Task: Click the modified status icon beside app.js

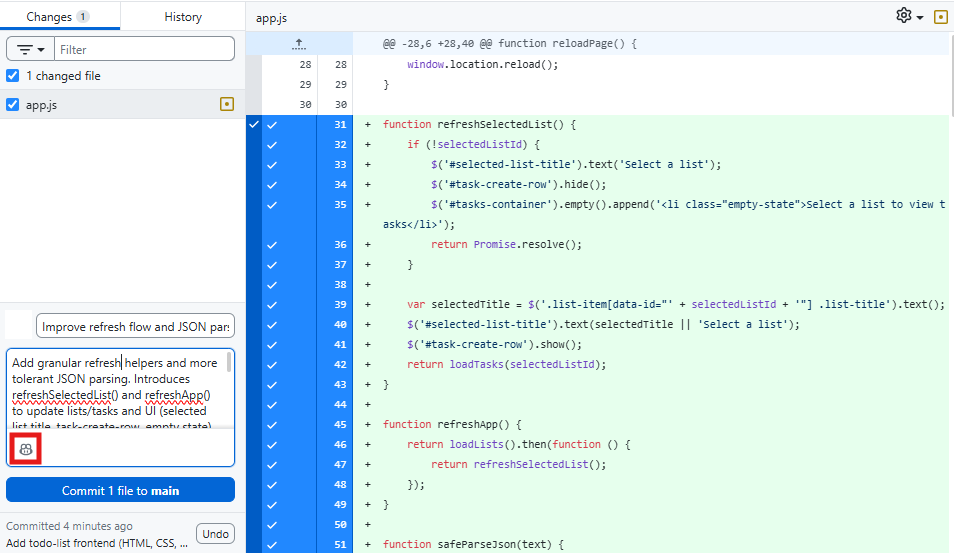Action: click(x=226, y=104)
